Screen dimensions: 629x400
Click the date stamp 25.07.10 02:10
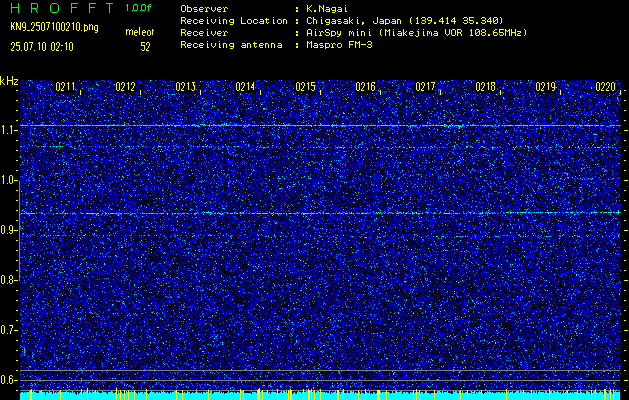(x=42, y=47)
